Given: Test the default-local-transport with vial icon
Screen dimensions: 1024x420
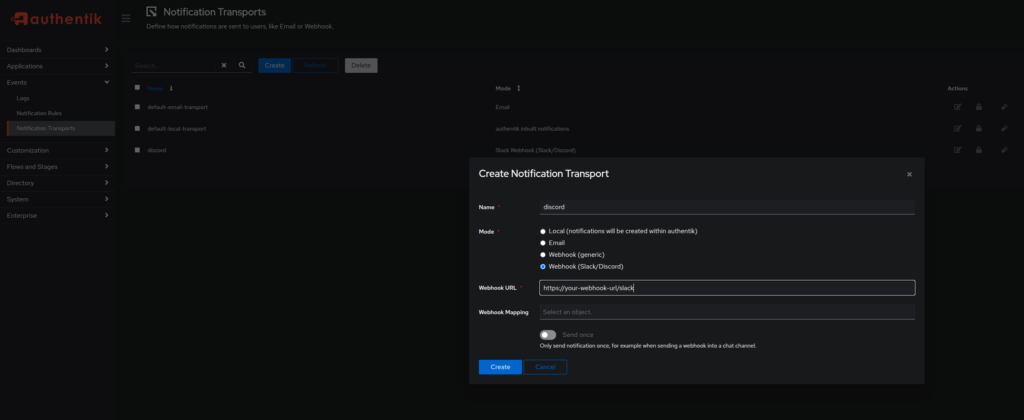Looking at the screenshot, I should click(1004, 129).
